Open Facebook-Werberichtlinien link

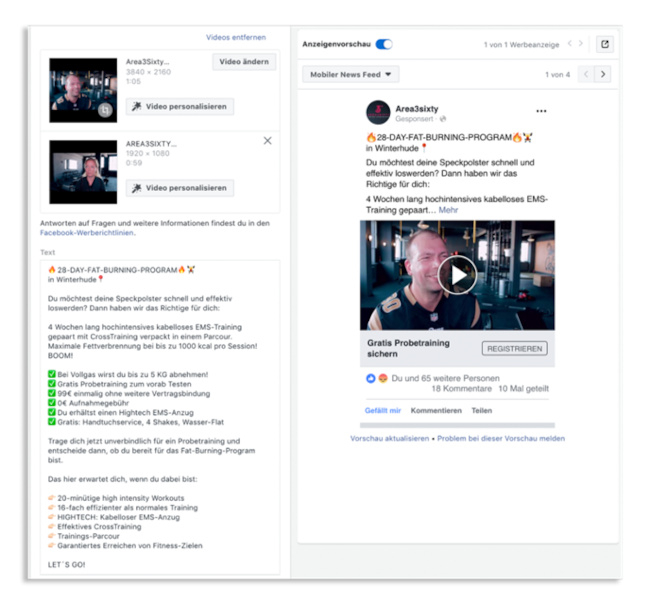point(87,233)
